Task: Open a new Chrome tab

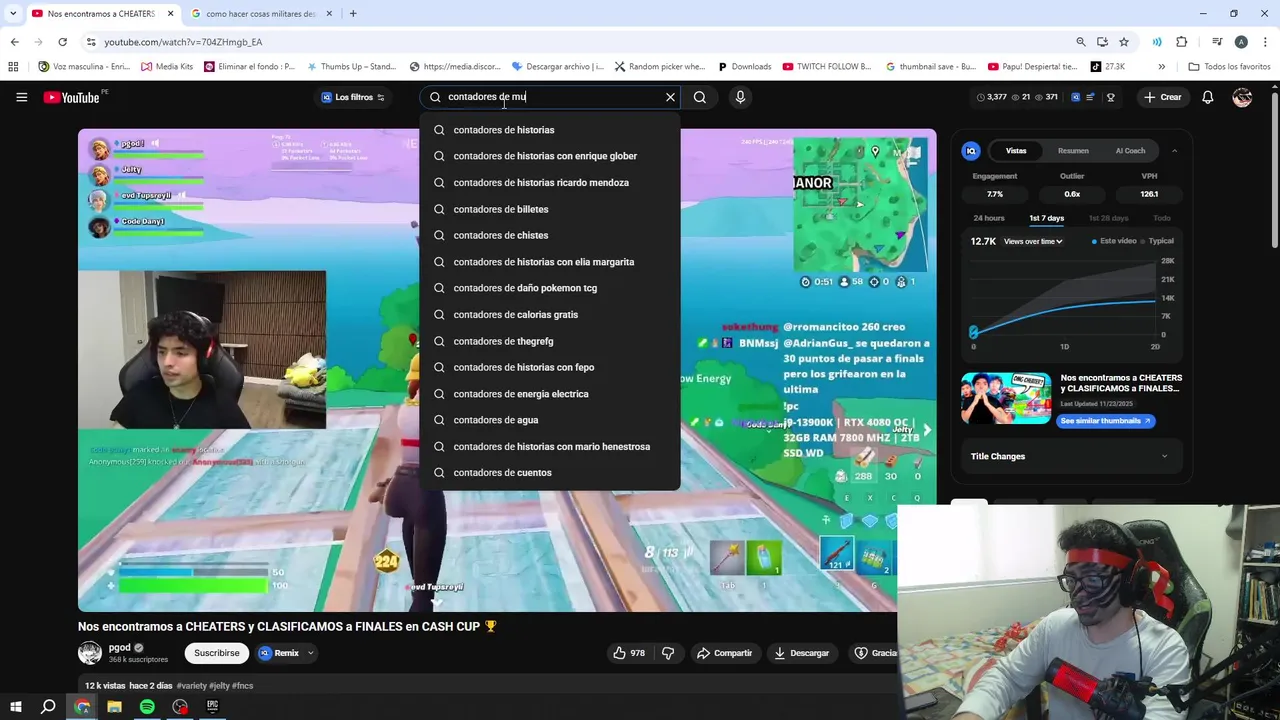Action: click(x=353, y=14)
